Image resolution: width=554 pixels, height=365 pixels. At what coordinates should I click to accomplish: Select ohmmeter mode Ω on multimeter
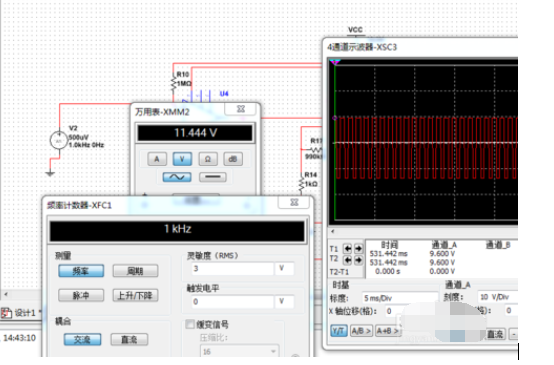208,159
